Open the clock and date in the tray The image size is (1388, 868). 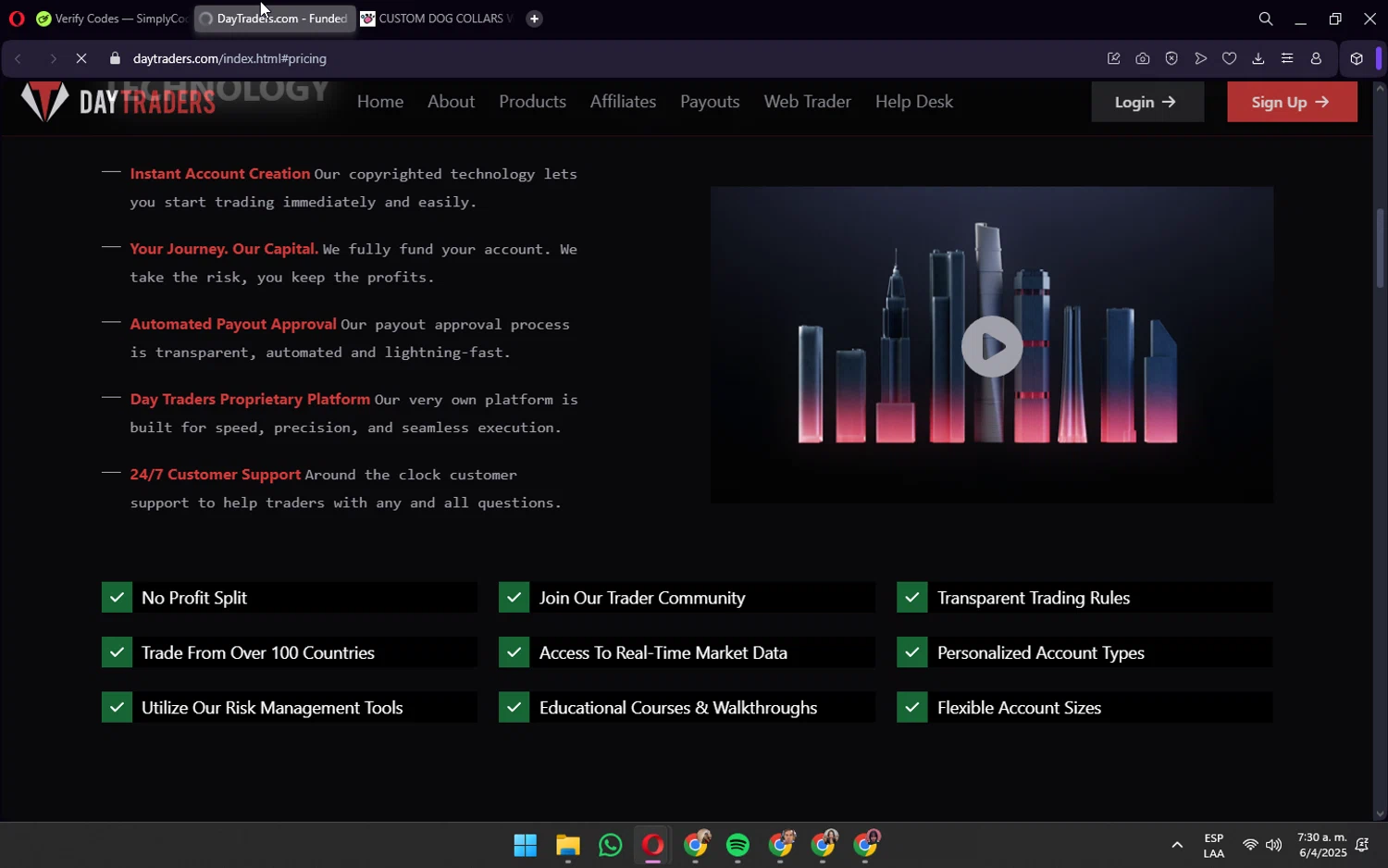click(1322, 845)
